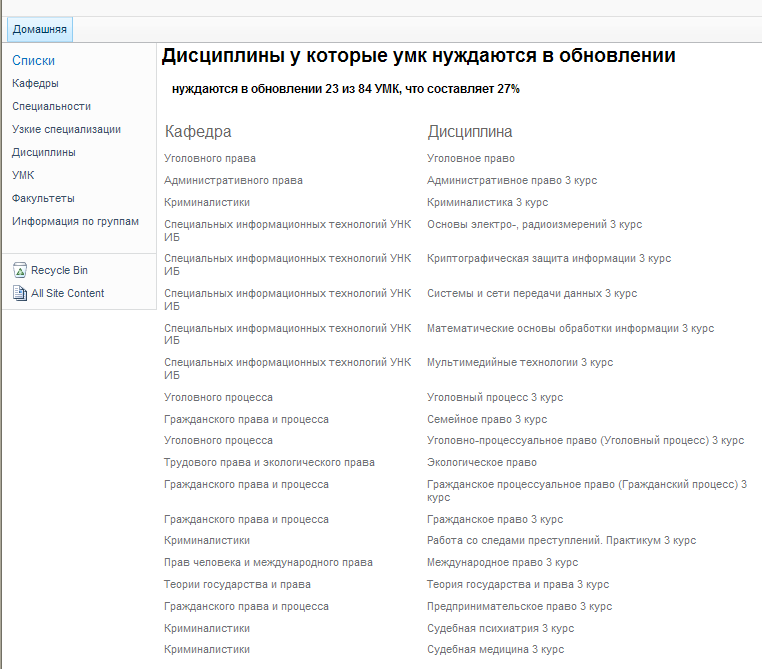Viewport: 762px width, 669px height.
Task: Open the Дисциплины list
Action: pyautogui.click(x=44, y=153)
